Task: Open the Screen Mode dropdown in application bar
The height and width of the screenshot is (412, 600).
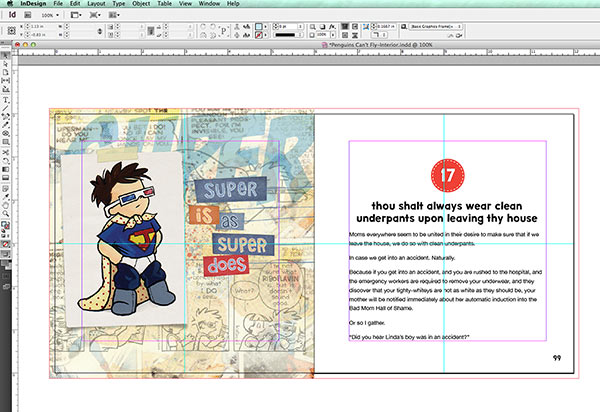Action: [95, 15]
